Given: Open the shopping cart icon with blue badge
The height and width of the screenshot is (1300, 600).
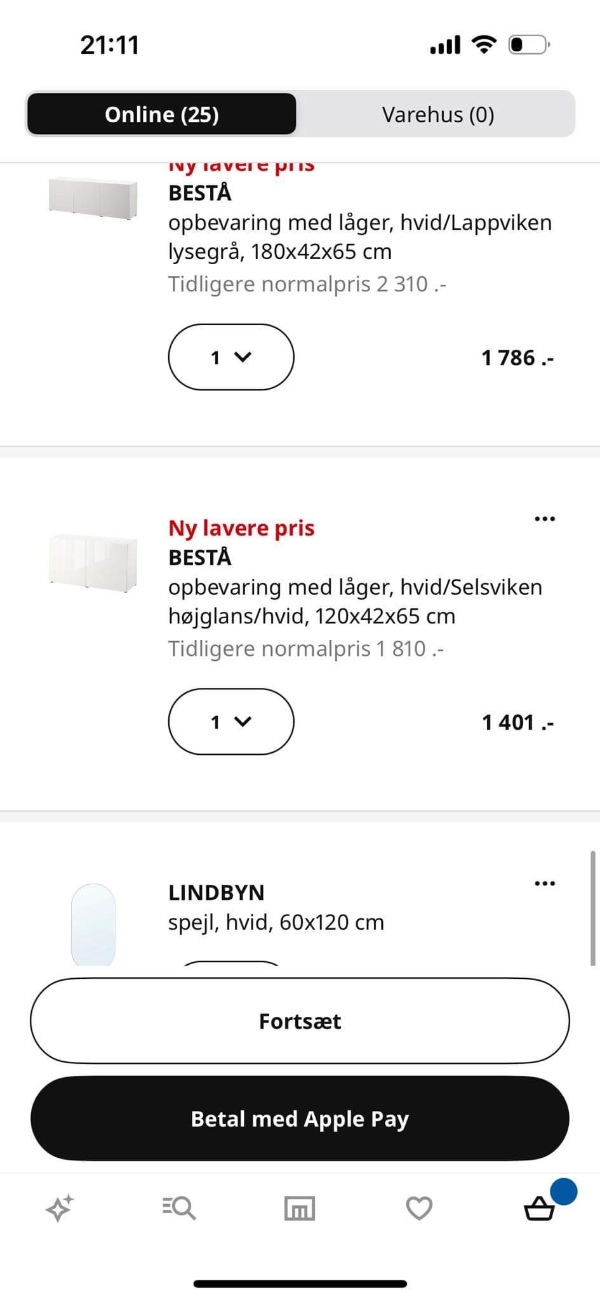Looking at the screenshot, I should click(540, 1210).
